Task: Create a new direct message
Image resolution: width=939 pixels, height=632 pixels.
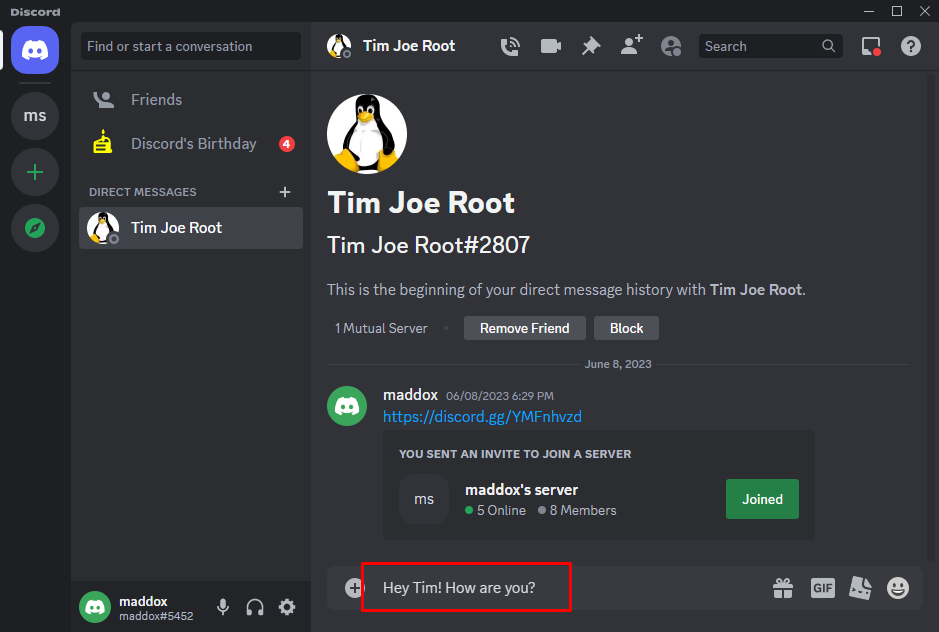Action: pos(285,192)
